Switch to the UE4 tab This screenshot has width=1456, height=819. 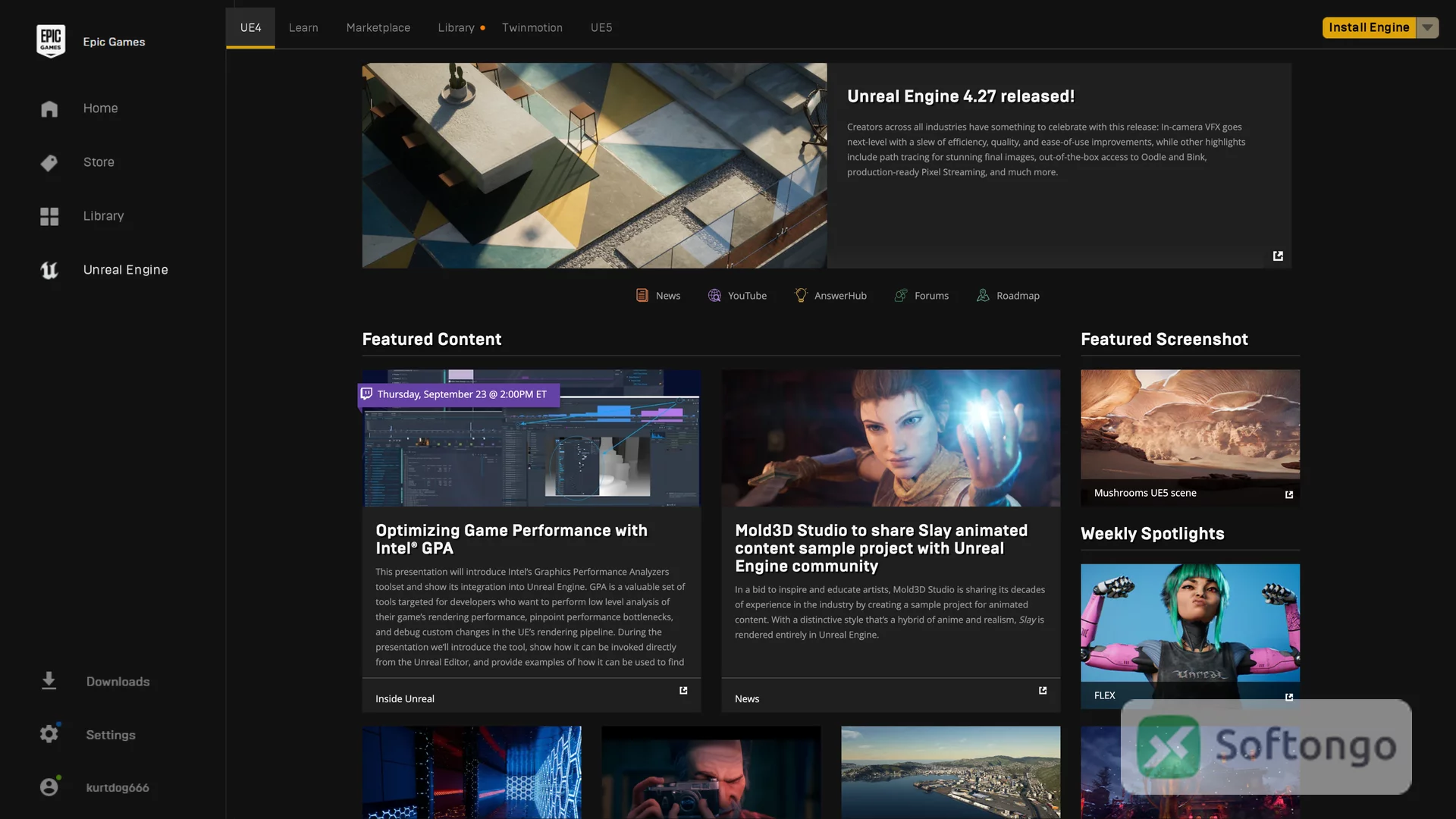(x=250, y=27)
